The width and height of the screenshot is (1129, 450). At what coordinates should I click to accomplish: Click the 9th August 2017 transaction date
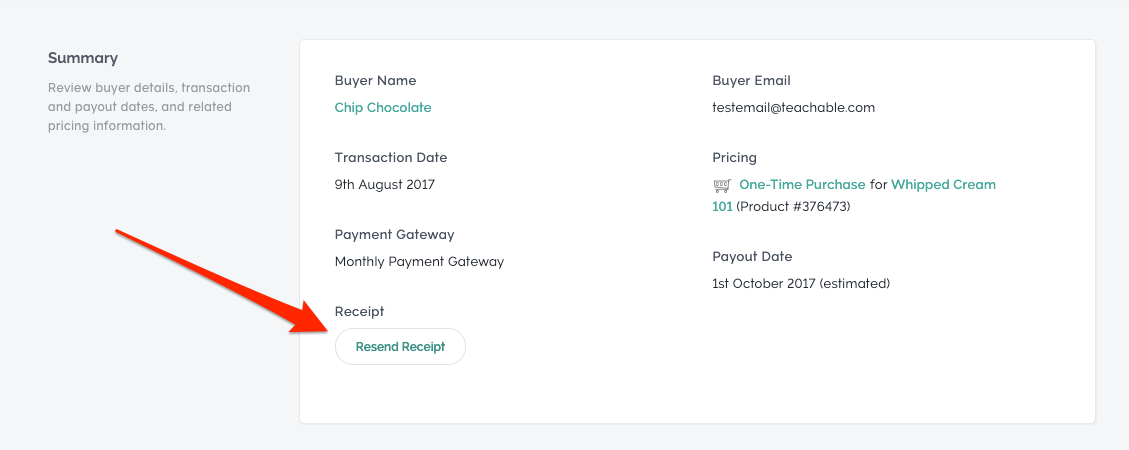click(x=384, y=184)
